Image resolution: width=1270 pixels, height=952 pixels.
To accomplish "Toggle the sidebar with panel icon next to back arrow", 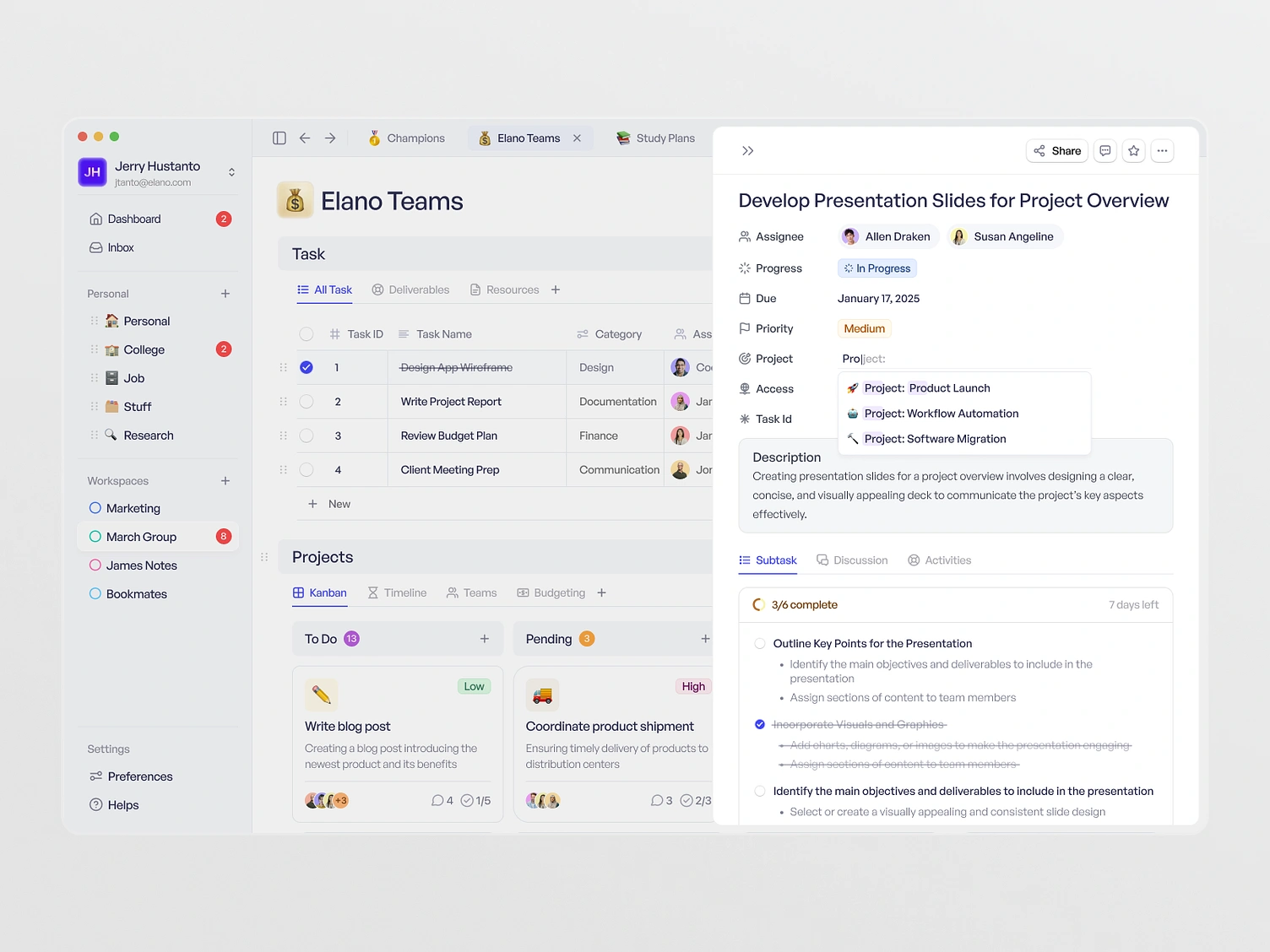I will click(279, 138).
